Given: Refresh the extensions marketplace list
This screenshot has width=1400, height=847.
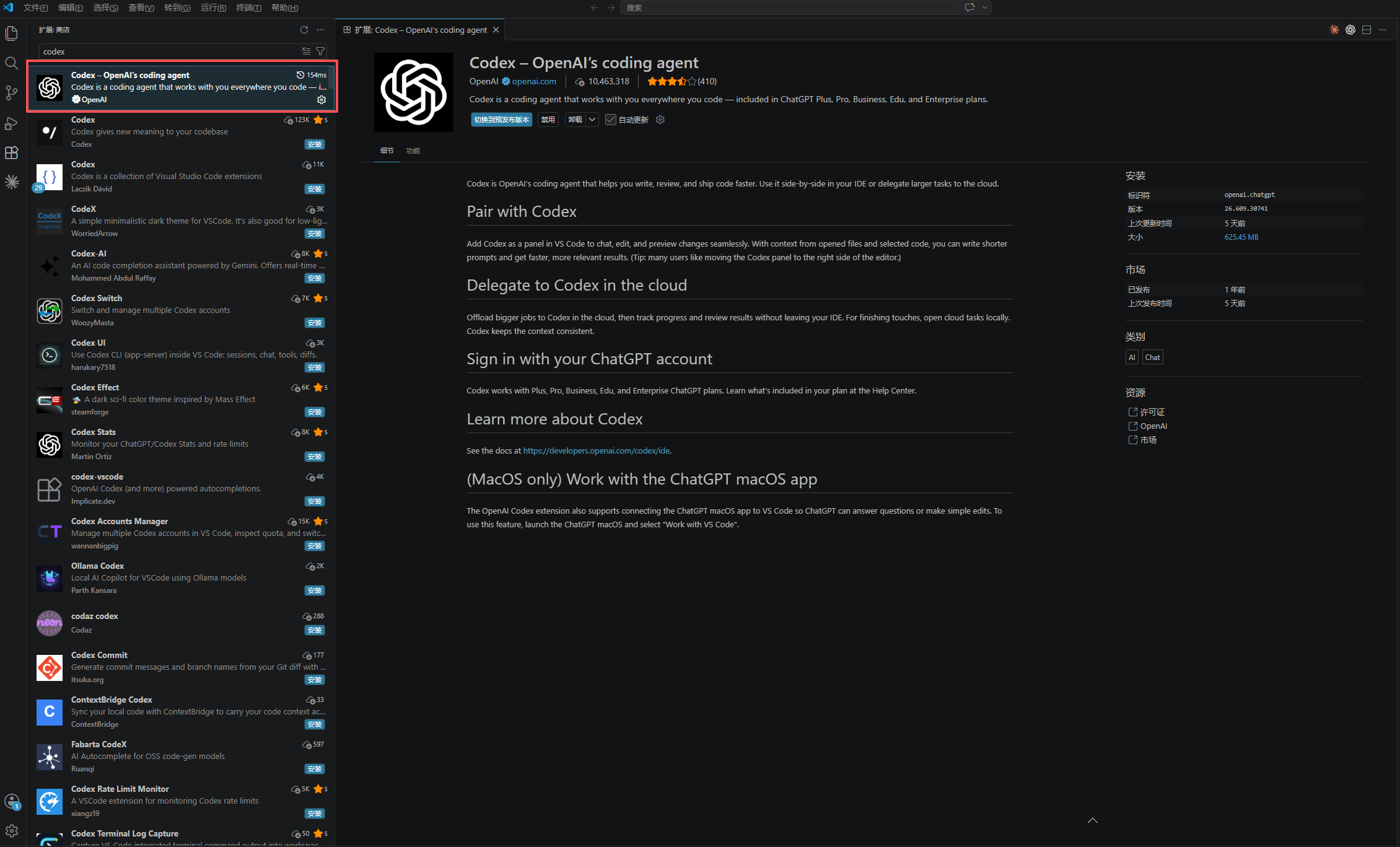Looking at the screenshot, I should [304, 30].
